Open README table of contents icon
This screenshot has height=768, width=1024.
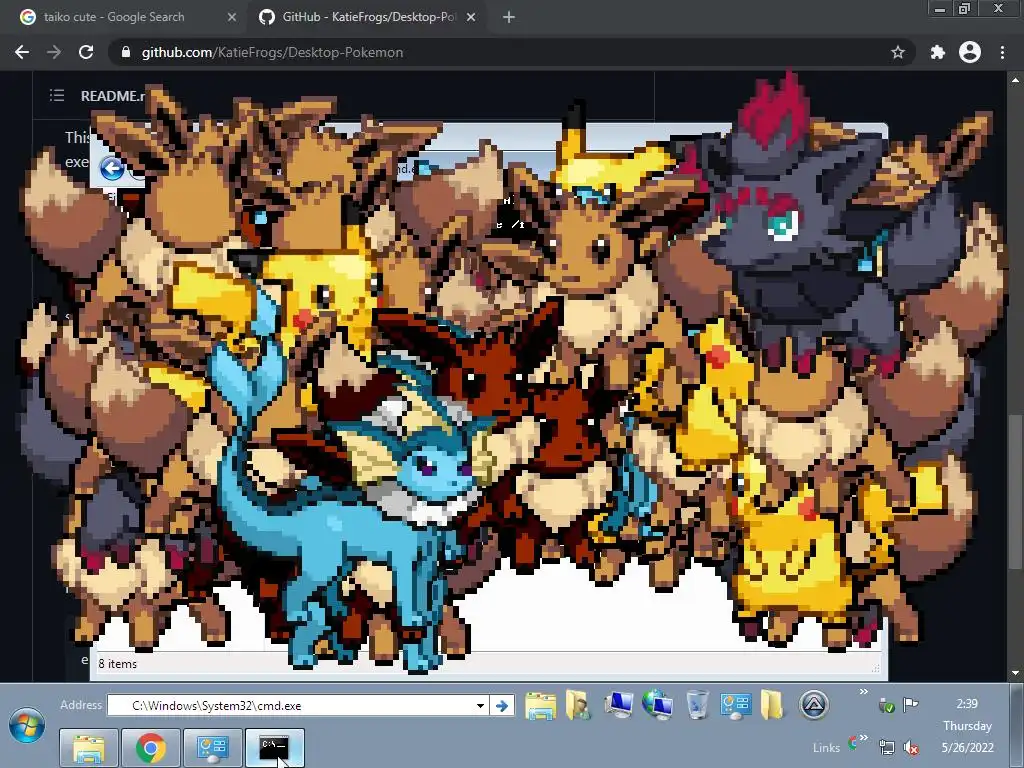pos(57,95)
